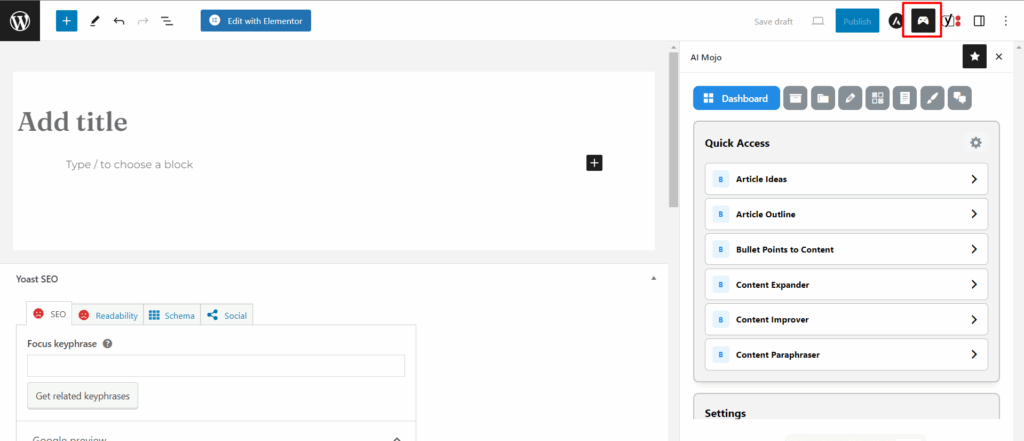Viewport: 1024px width, 441px height.
Task: Switch to the Schema tab
Action: [172, 315]
